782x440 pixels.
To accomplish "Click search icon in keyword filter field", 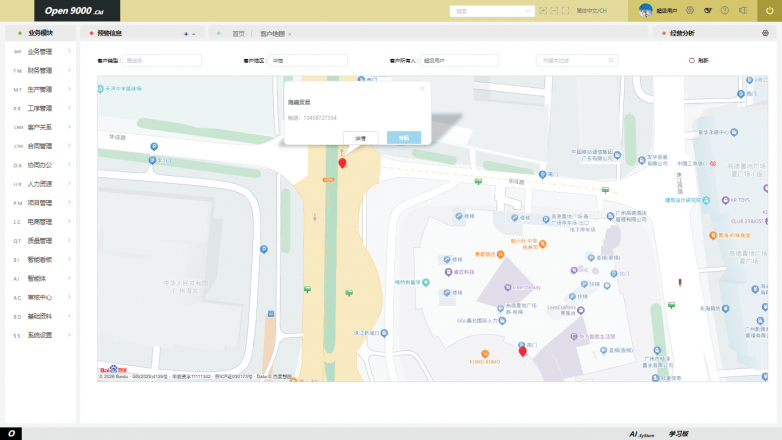I will coord(610,60).
